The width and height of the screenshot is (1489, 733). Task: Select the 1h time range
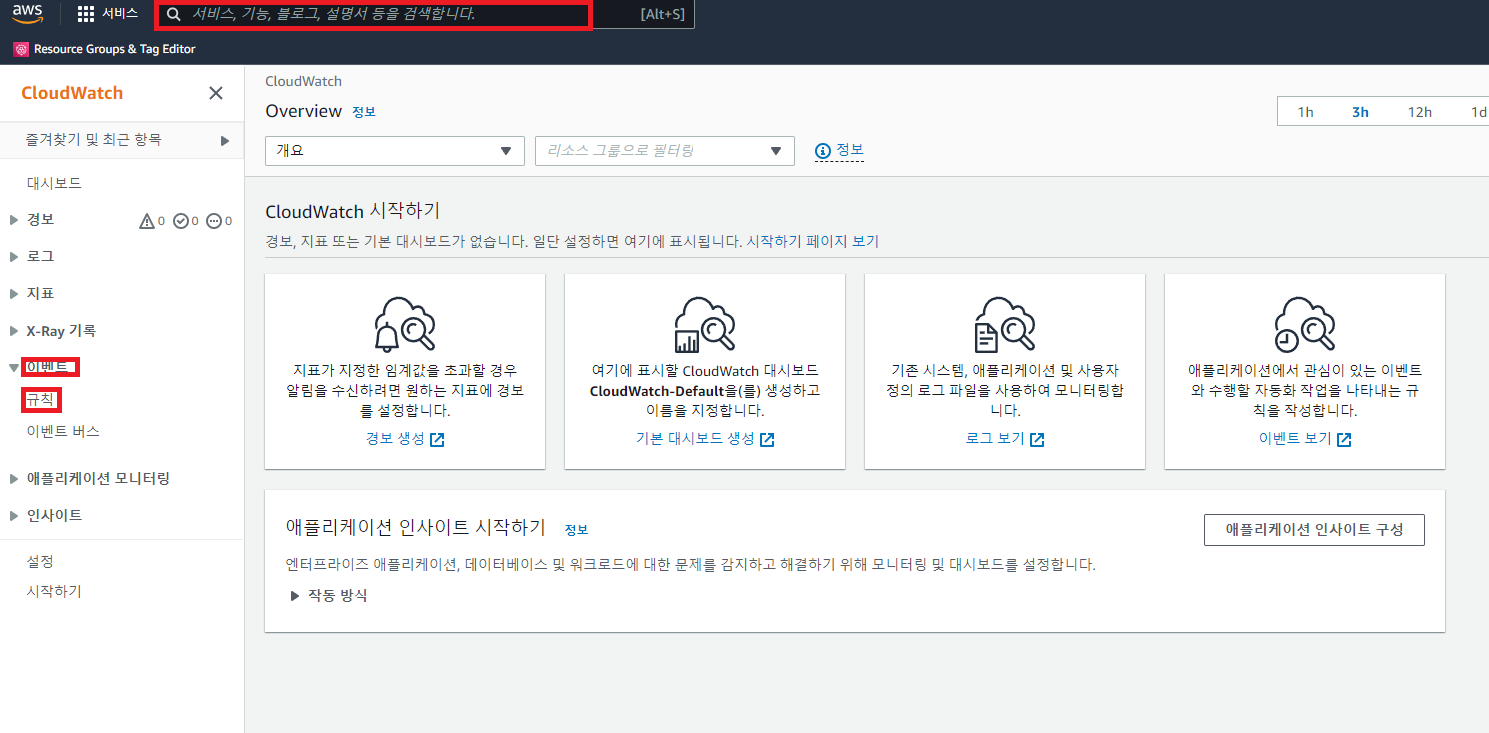point(1305,112)
